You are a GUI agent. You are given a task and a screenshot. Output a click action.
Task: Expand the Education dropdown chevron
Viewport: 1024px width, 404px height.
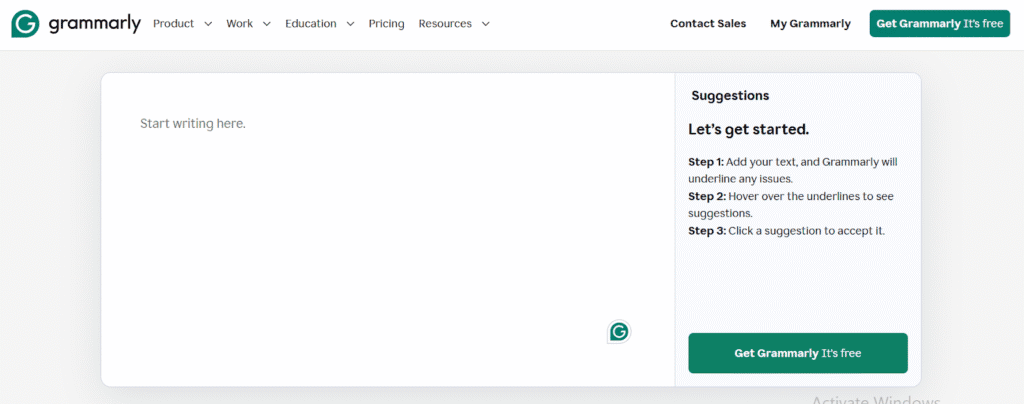[350, 24]
